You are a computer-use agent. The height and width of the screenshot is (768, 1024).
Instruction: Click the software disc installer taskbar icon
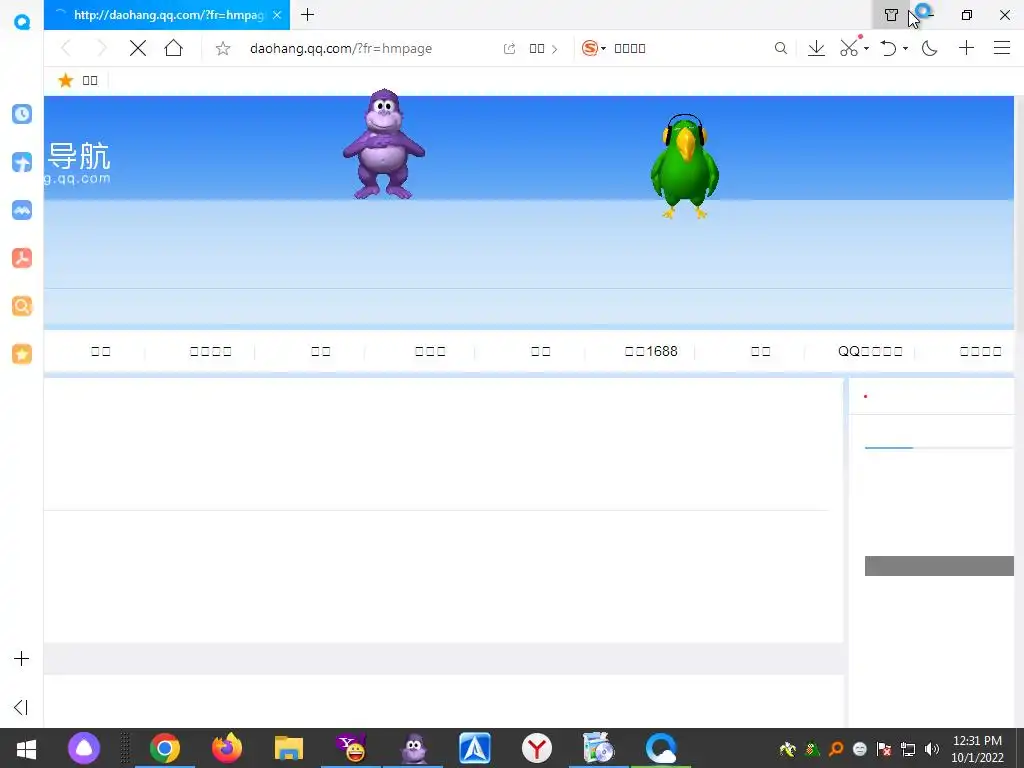point(598,748)
